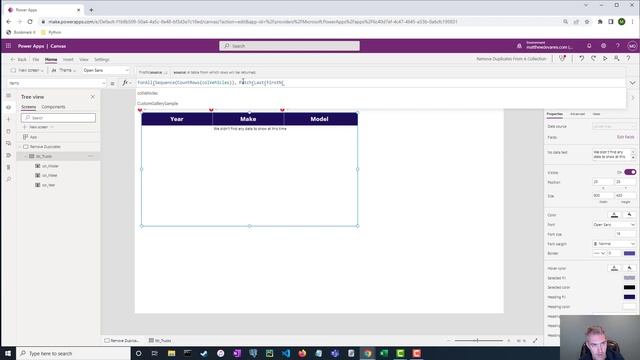The height and width of the screenshot is (360, 640).
Task: Open More options for tbl_Trucks item
Action: coord(91,156)
